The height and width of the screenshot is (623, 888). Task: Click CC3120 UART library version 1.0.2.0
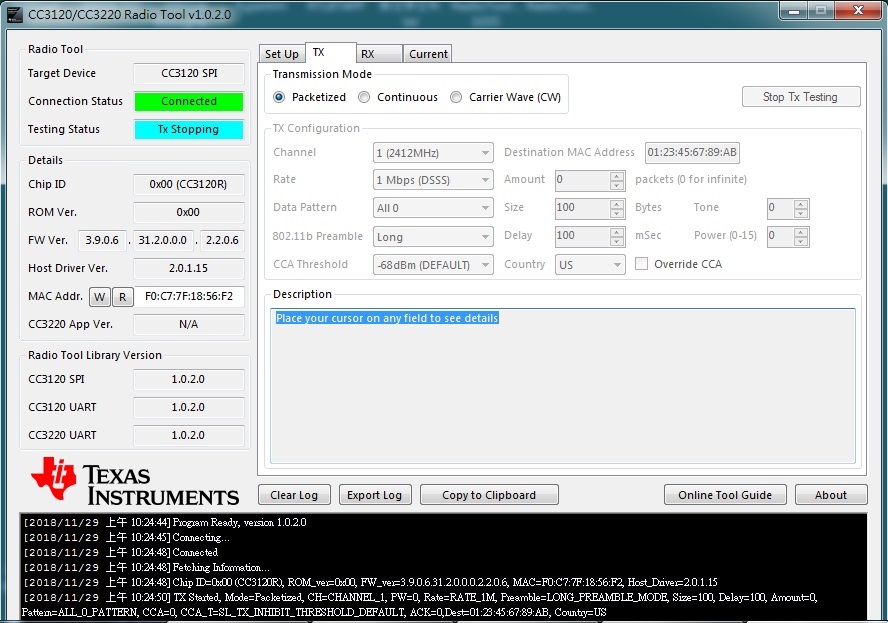(x=189, y=407)
